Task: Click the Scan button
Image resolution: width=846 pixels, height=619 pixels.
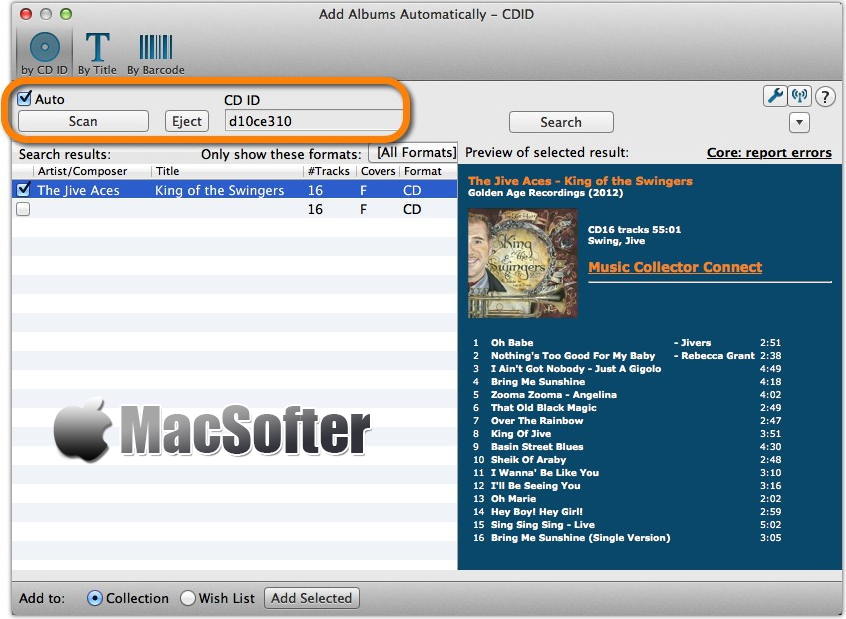Action: pyautogui.click(x=83, y=121)
